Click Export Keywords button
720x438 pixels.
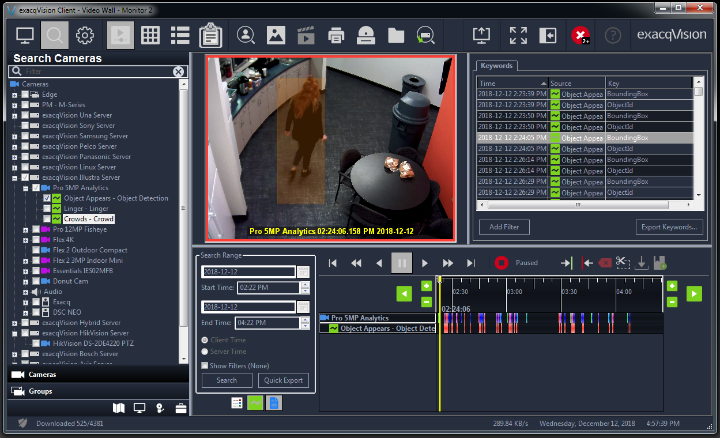click(669, 227)
